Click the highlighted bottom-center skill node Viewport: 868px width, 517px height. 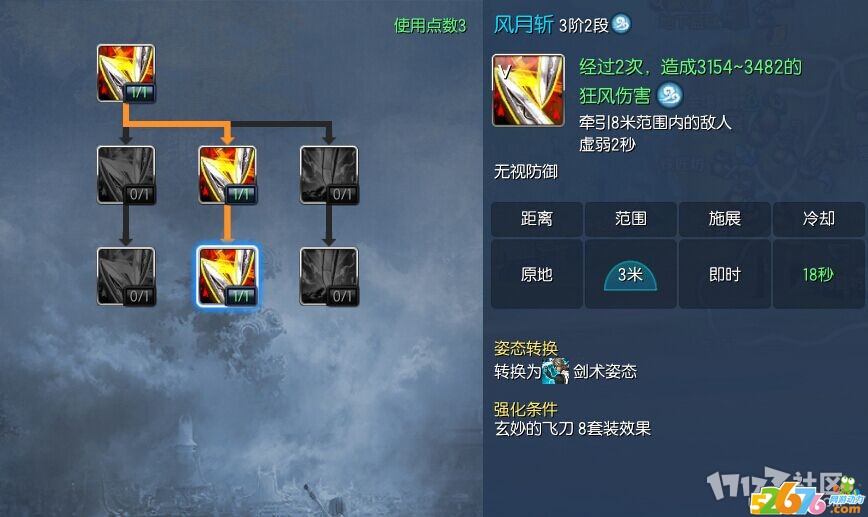coord(228,276)
